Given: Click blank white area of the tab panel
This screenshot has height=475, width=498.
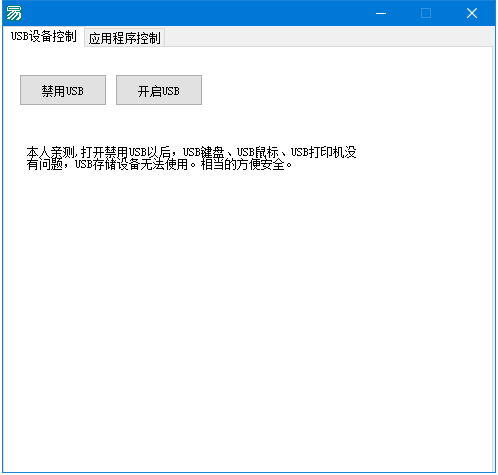Looking at the screenshot, I should coord(247,300).
